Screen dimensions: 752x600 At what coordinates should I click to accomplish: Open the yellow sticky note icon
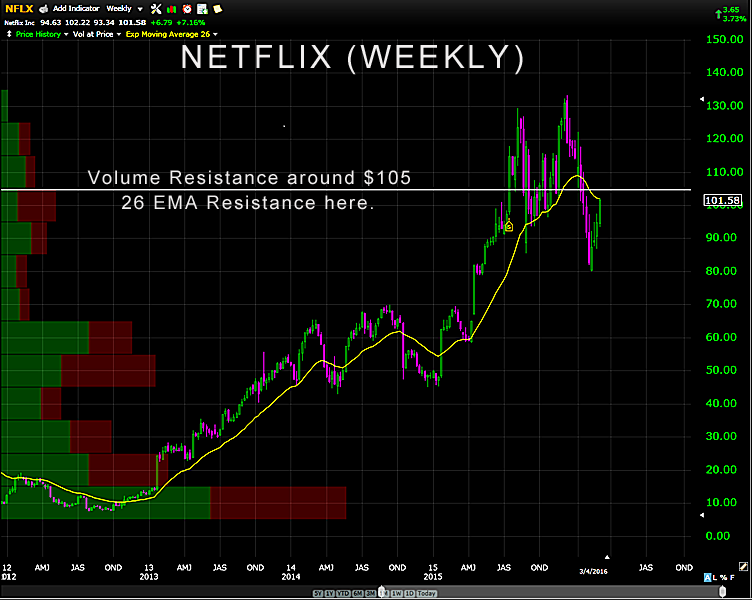[215, 9]
